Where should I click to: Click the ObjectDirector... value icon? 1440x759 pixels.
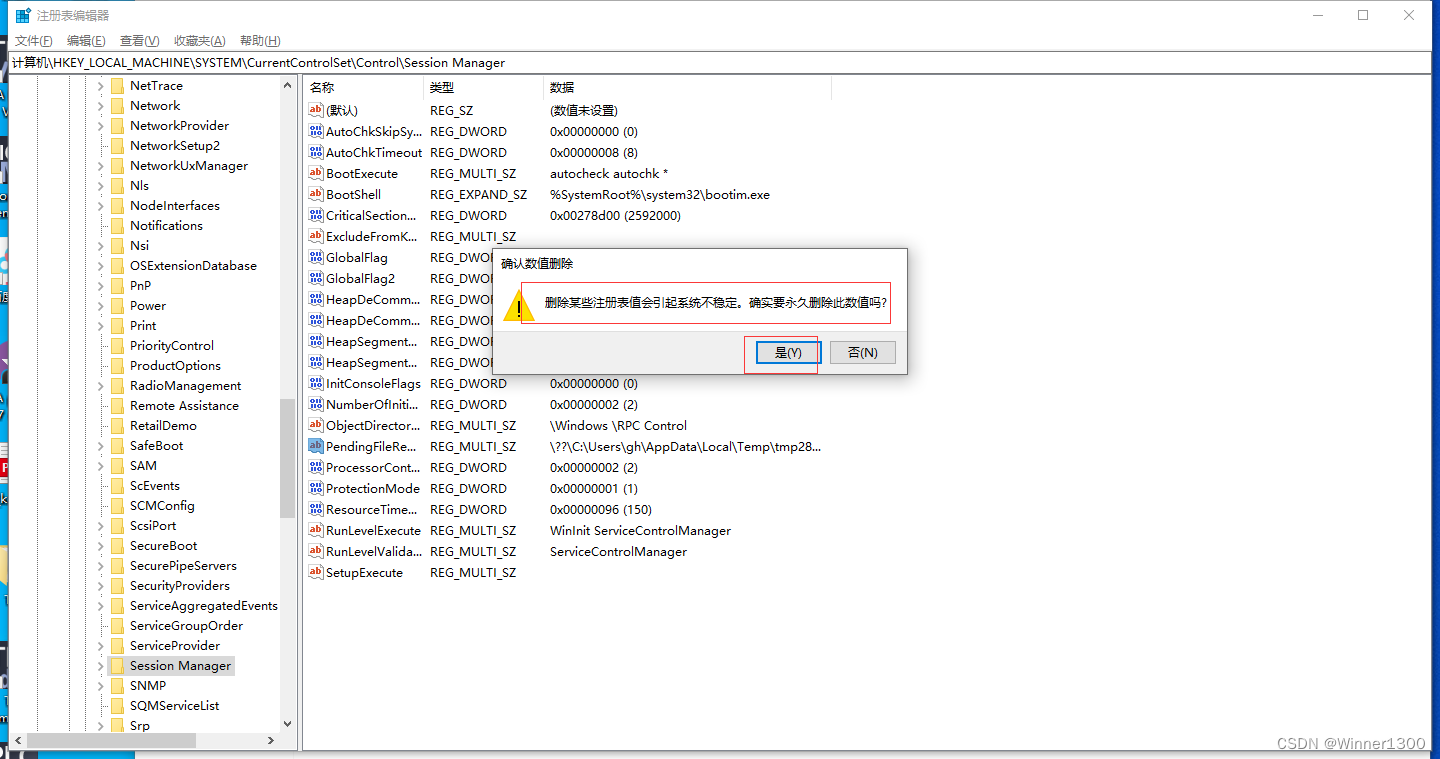coord(316,425)
